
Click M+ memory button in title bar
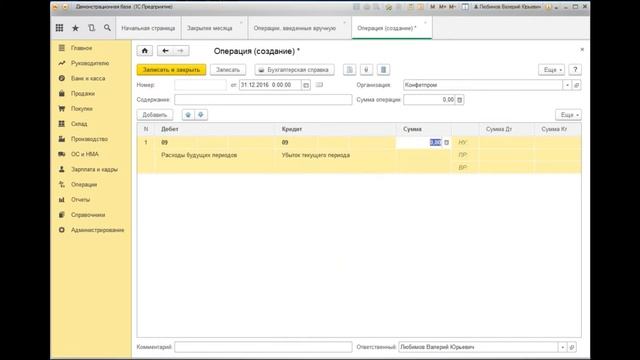(x=442, y=7)
